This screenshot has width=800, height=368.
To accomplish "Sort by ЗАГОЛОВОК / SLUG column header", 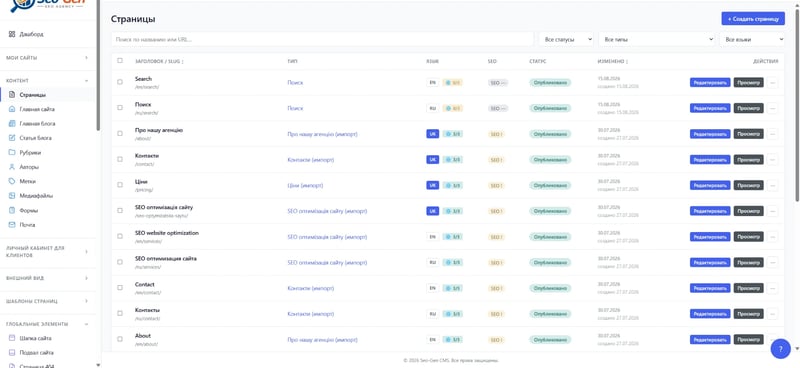I will [x=159, y=61].
